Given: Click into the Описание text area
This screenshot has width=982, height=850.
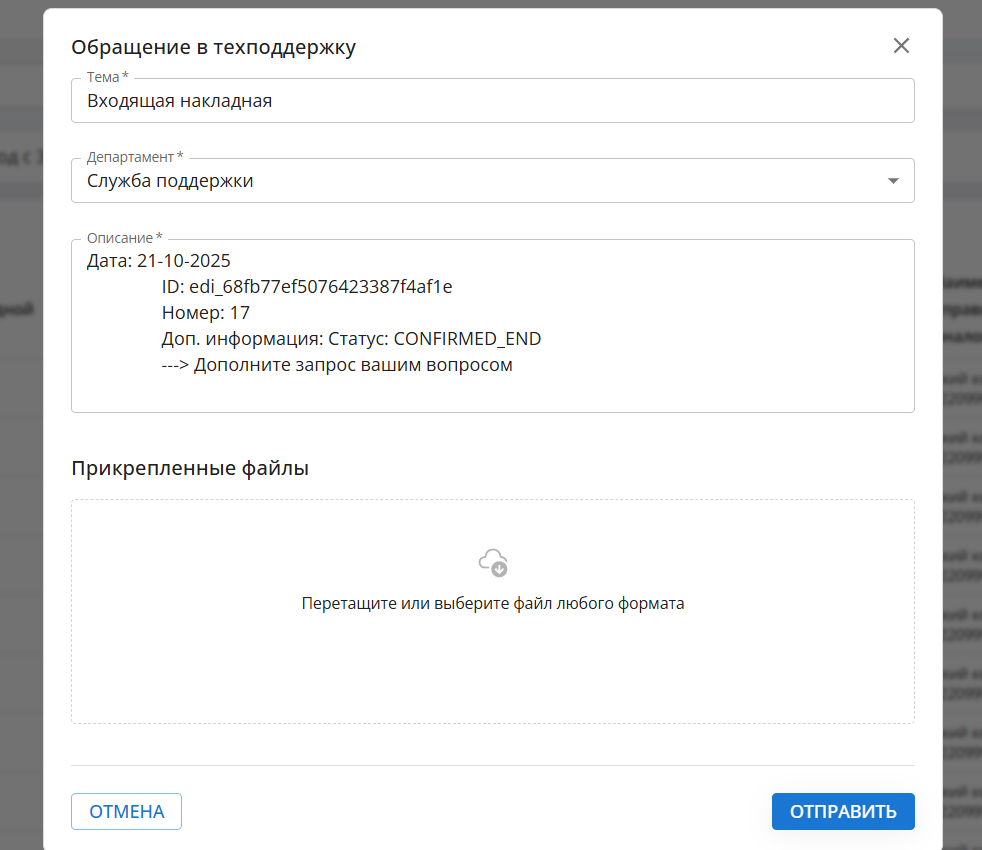Looking at the screenshot, I should tap(700, 390).
